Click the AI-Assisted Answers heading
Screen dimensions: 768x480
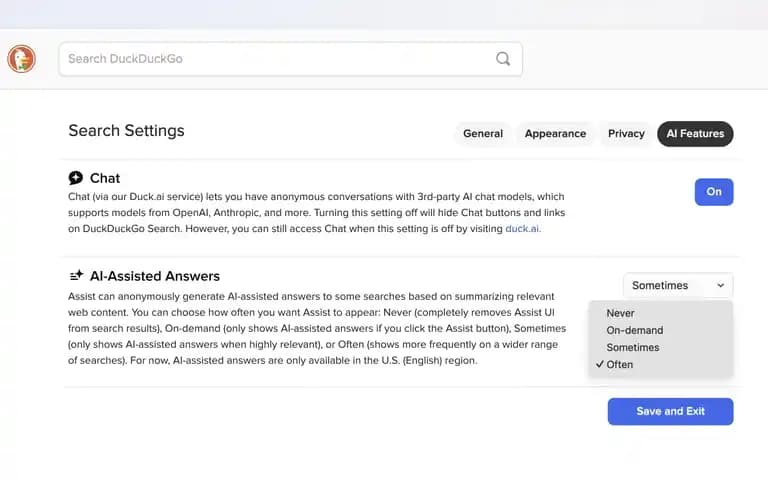155,276
